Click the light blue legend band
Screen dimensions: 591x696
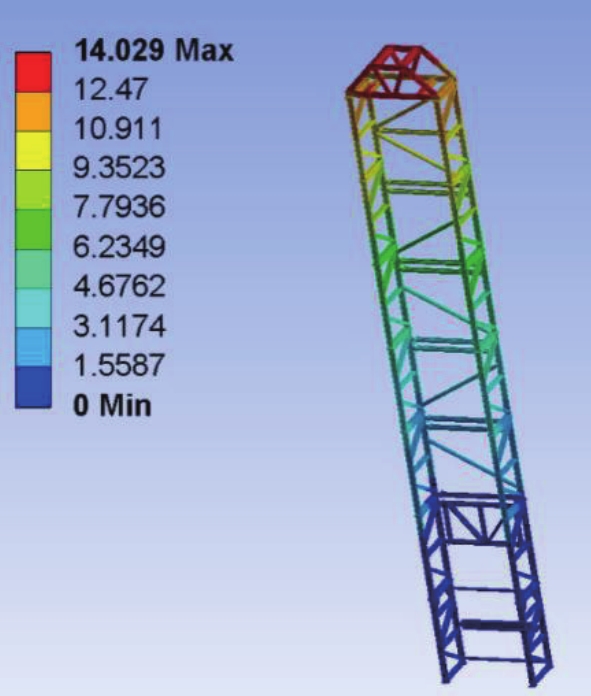33,347
